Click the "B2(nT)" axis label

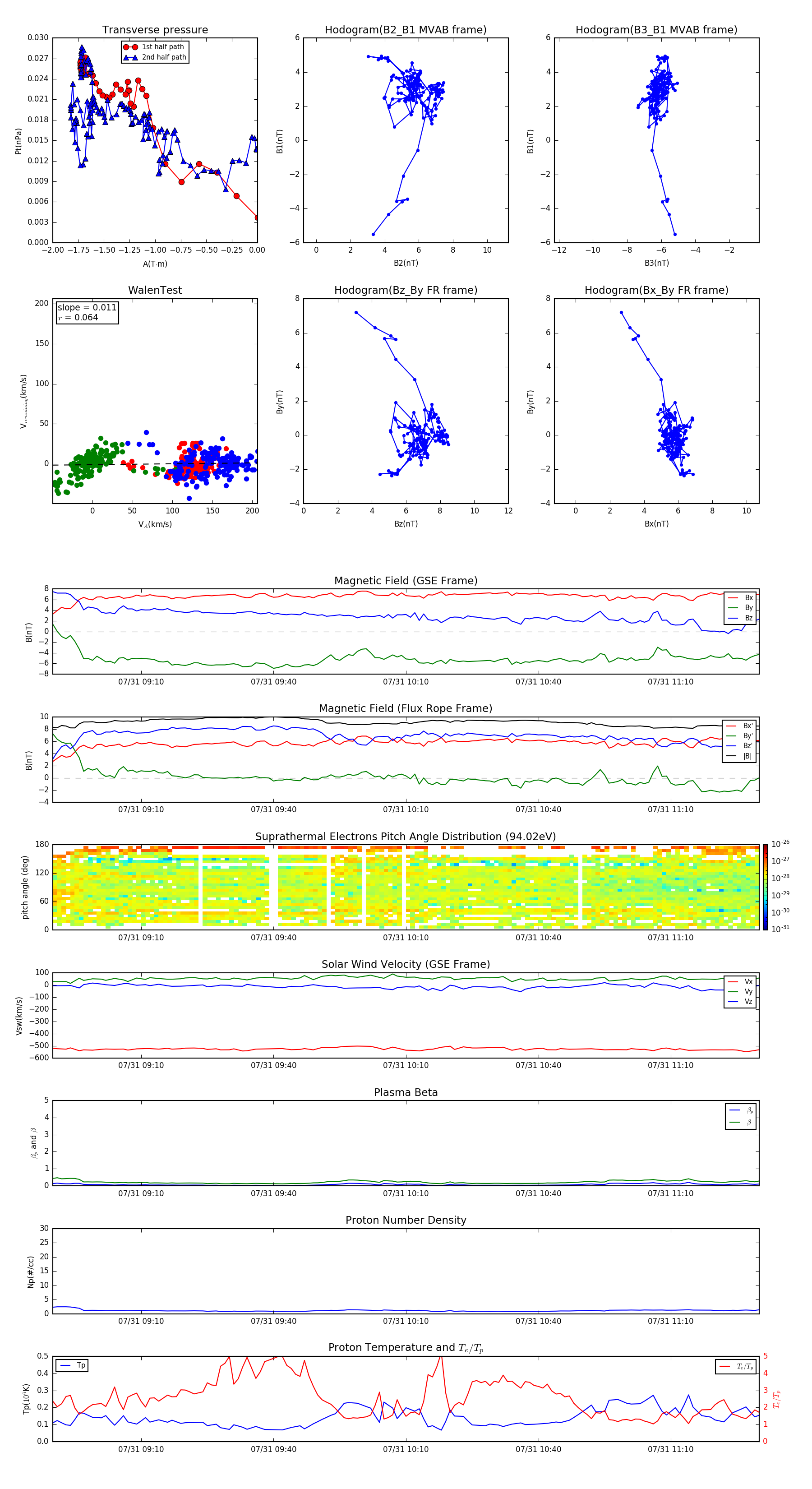point(406,263)
